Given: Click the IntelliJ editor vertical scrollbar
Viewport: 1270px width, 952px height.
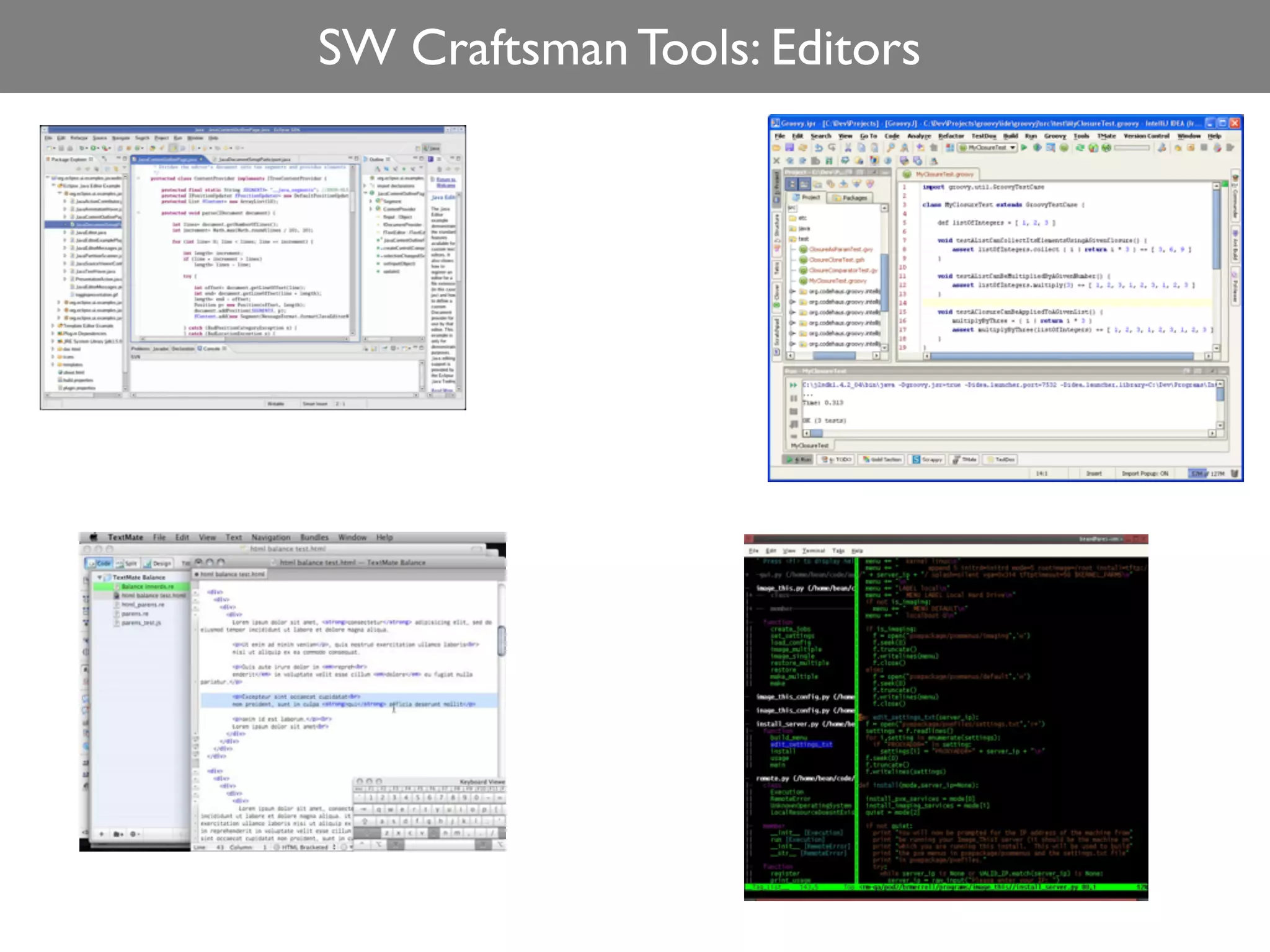Looking at the screenshot, I should [1217, 267].
